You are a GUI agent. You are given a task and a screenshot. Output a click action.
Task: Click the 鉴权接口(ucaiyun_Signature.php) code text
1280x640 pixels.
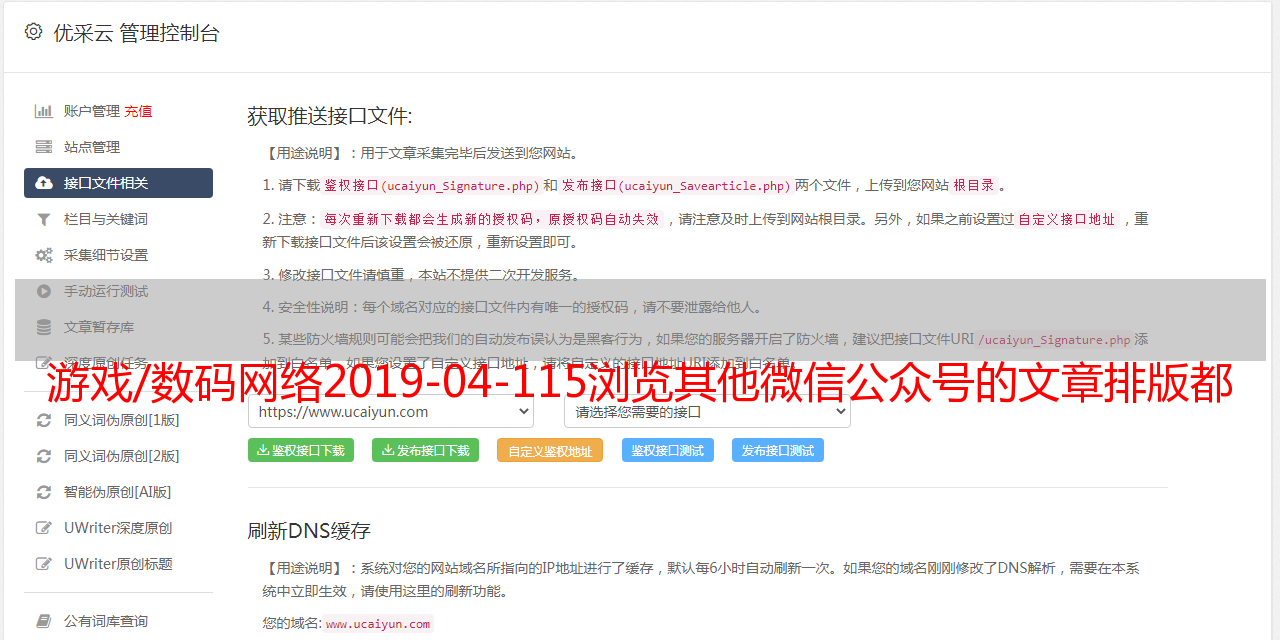point(431,185)
